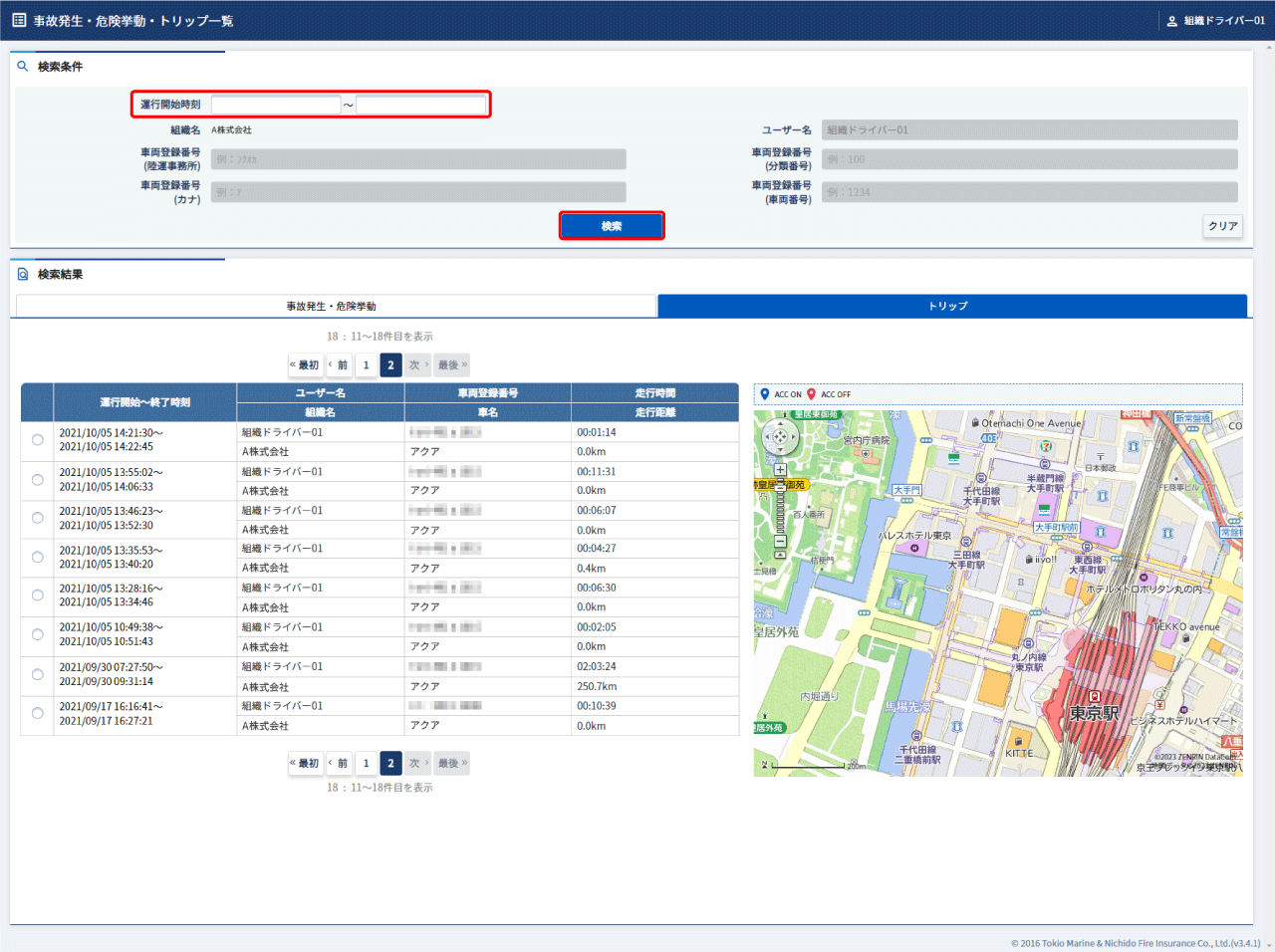The height and width of the screenshot is (952, 1275).
Task: Pan the map right with the compass arrow
Action: click(x=792, y=437)
